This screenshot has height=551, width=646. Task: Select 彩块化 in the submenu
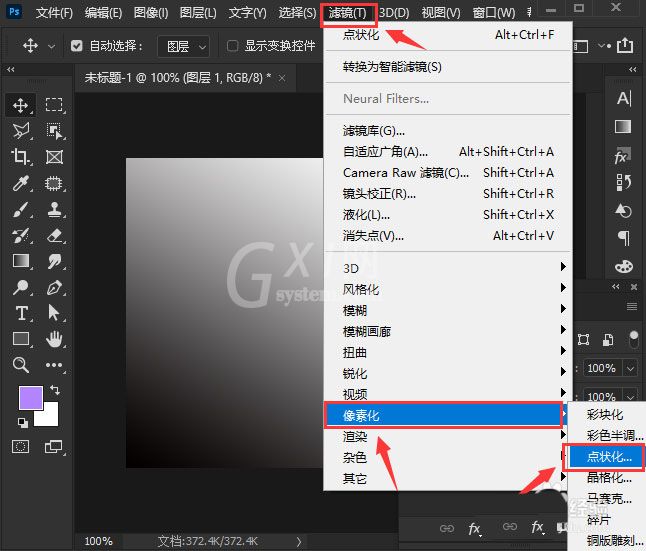point(606,415)
